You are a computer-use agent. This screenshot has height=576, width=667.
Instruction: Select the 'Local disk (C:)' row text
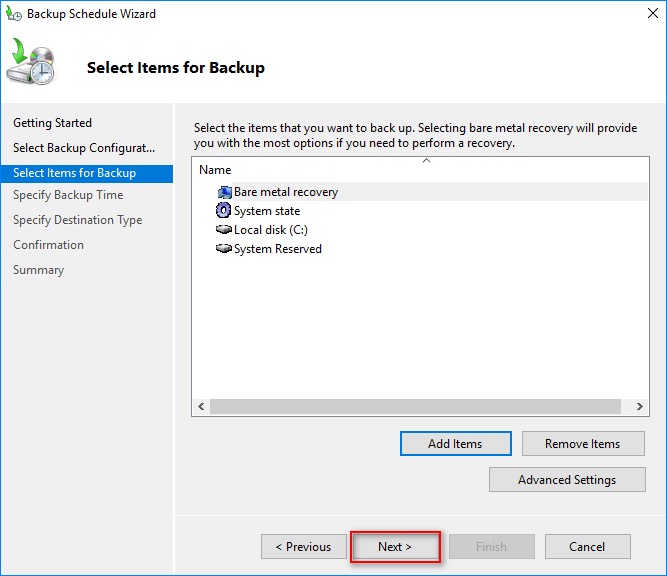271,230
